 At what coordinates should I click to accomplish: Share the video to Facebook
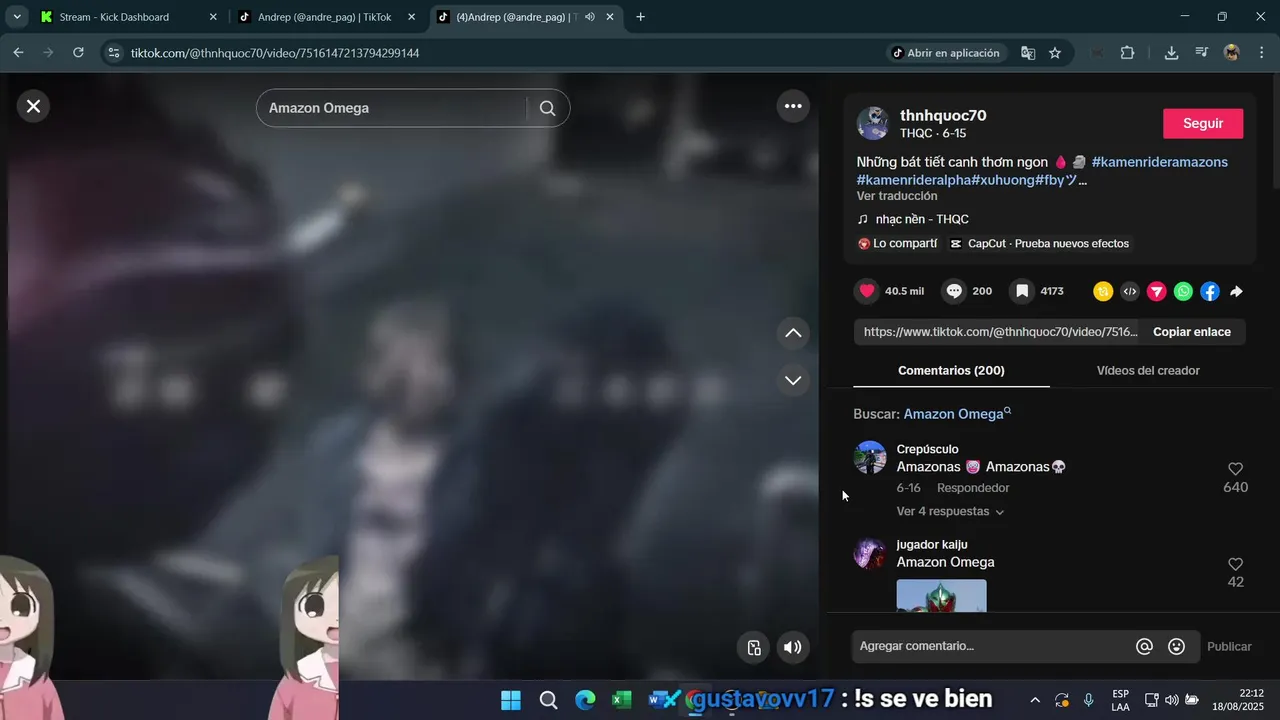1210,291
